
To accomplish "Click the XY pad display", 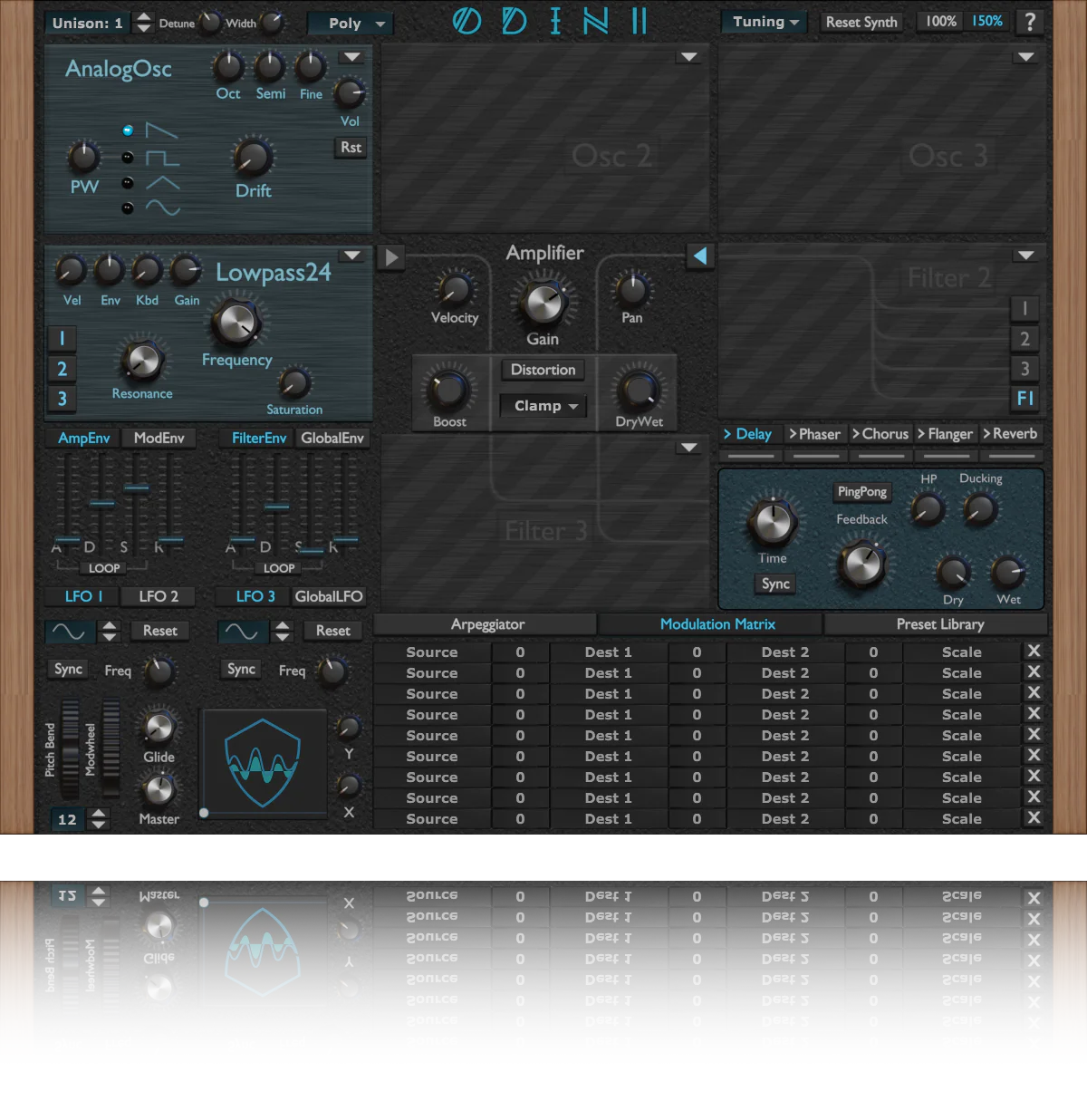I will tap(263, 763).
